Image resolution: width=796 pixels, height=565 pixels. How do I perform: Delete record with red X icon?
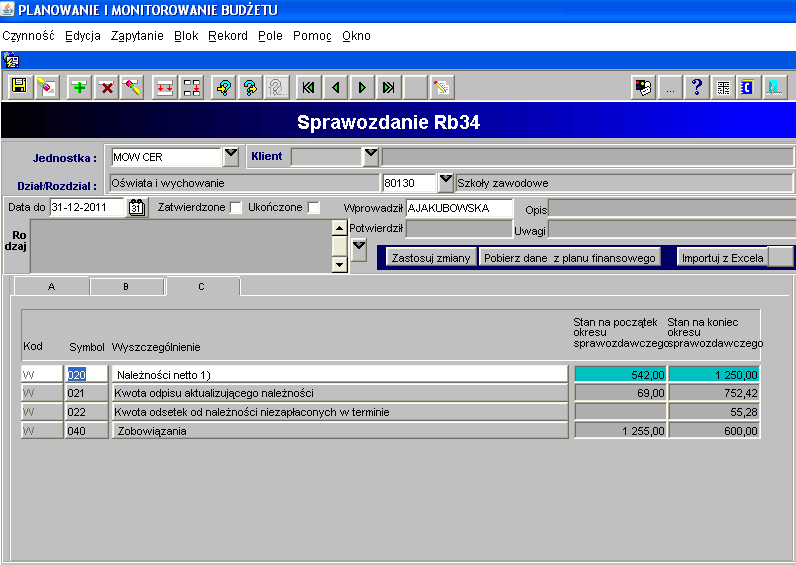(106, 87)
